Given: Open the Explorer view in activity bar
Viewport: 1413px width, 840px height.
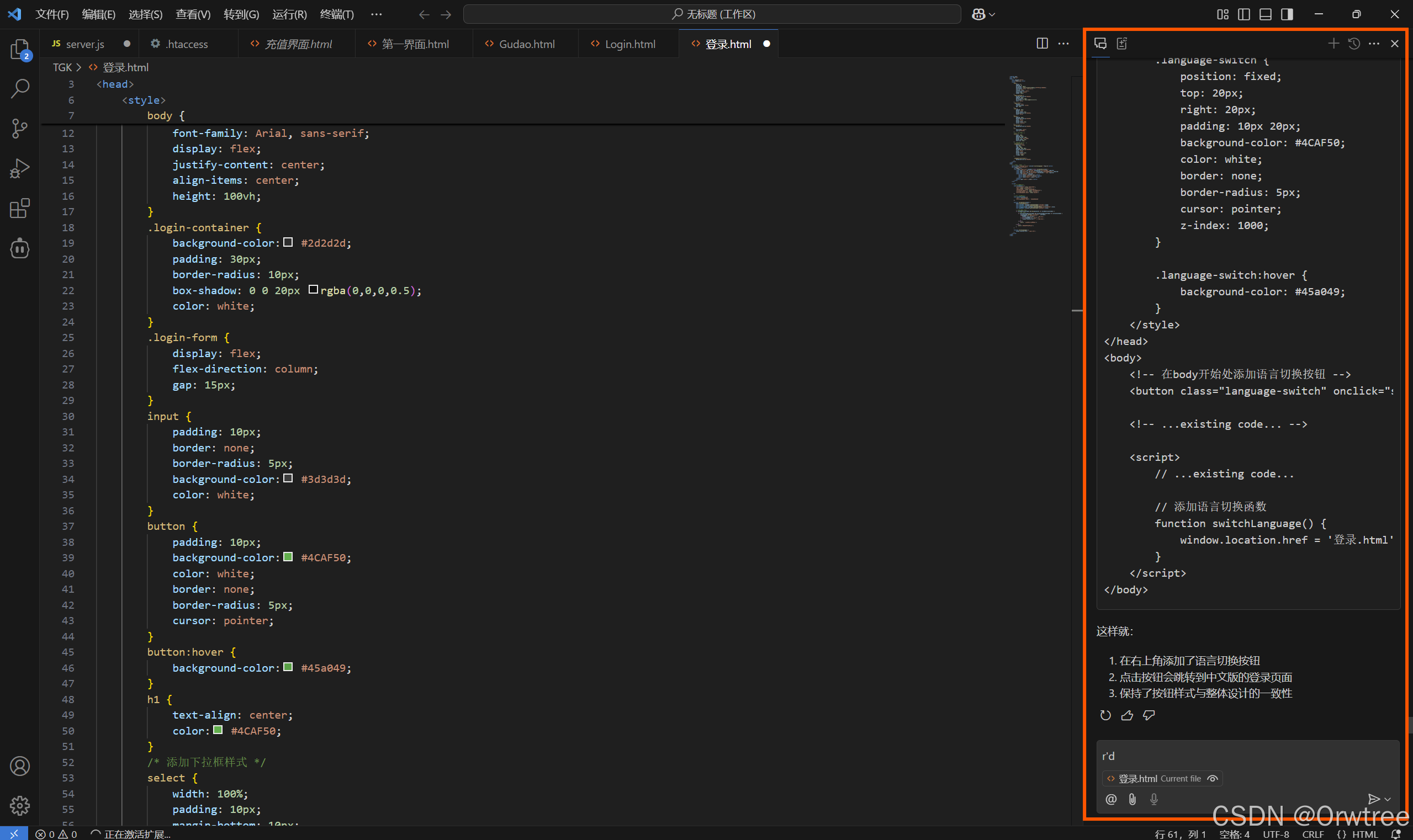Looking at the screenshot, I should point(20,49).
